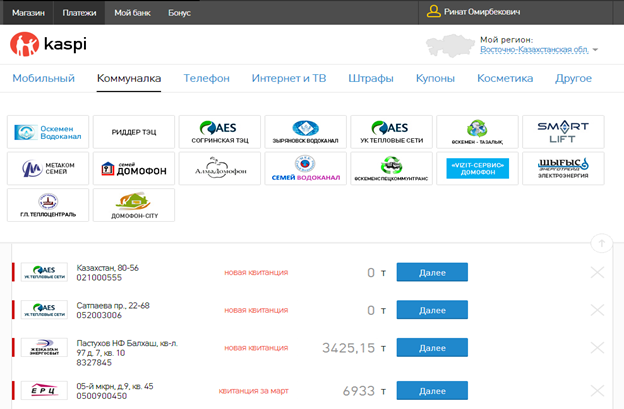Screen dimensions: 624x409
Task: Switch to the Купоны tab
Action: click(x=435, y=78)
